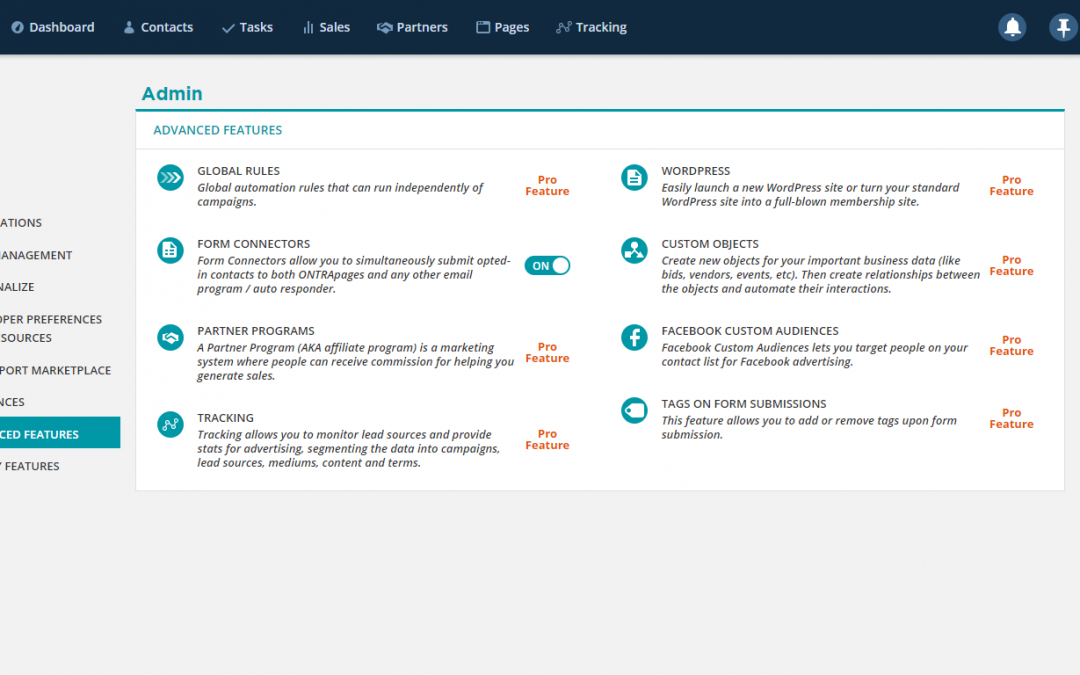Turn off the Form Connectors toggle

tap(547, 265)
